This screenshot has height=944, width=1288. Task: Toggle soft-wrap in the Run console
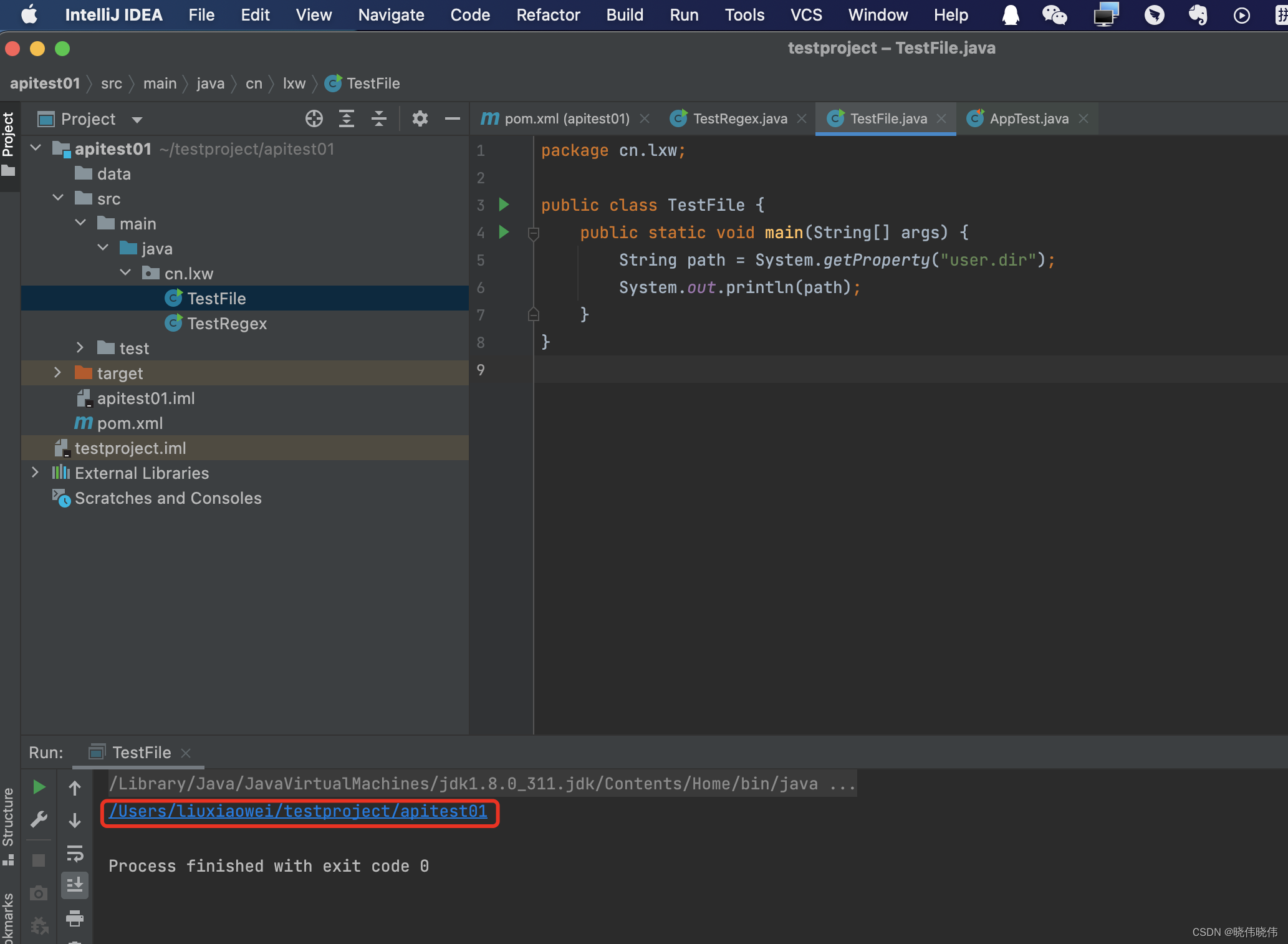click(x=75, y=853)
